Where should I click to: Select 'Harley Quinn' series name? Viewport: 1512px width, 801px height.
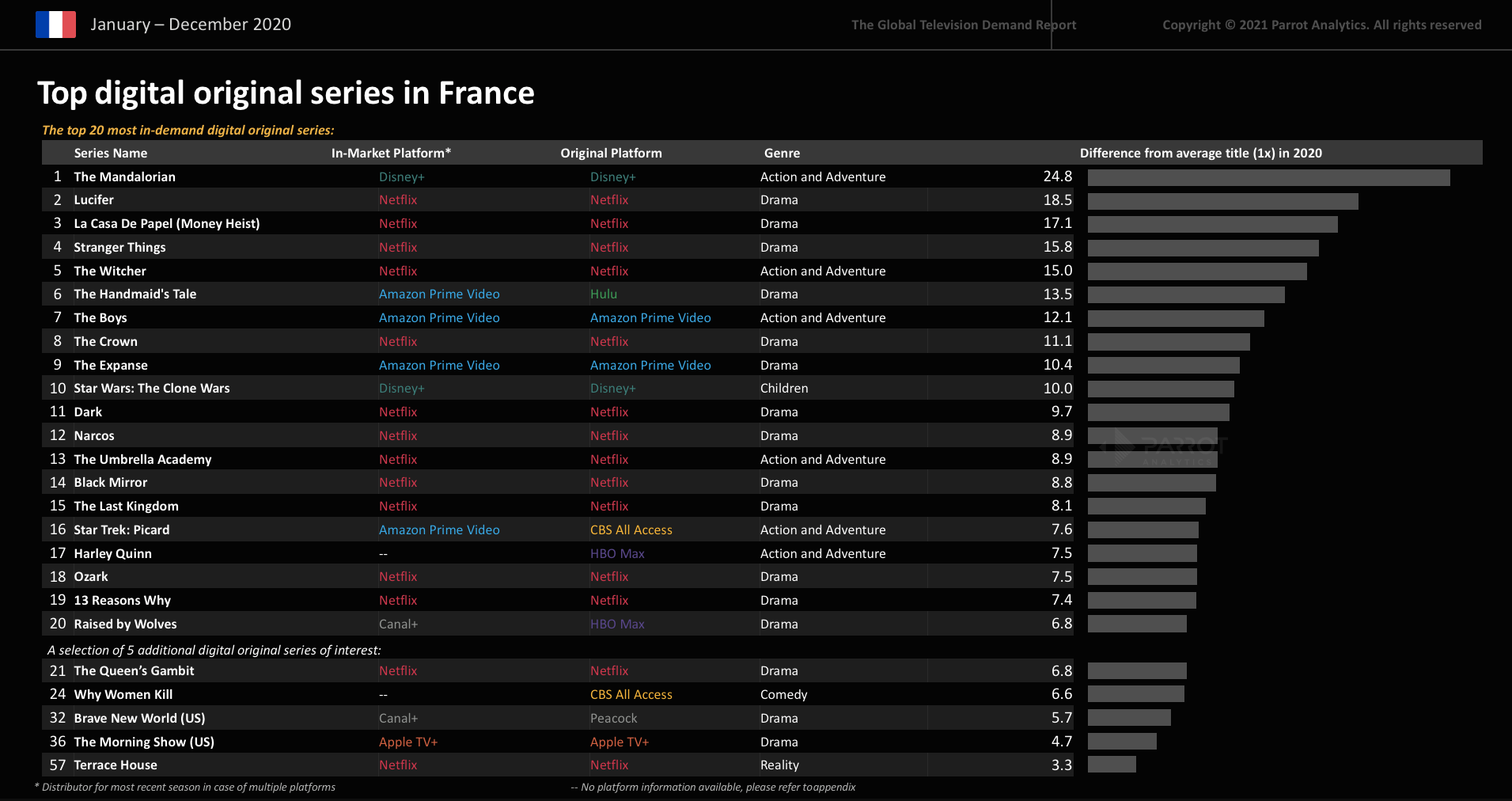pos(112,553)
